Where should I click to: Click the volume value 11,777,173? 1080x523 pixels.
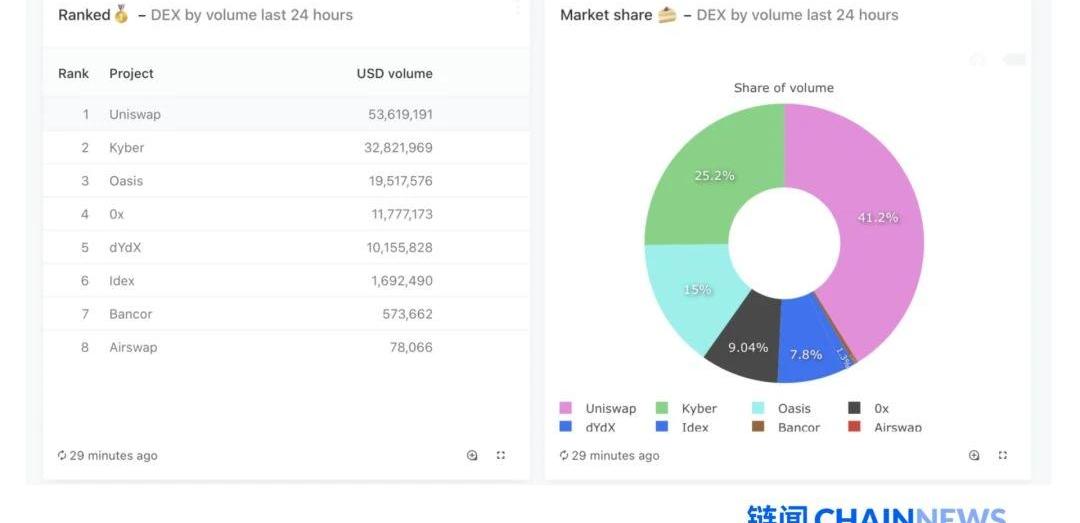402,214
